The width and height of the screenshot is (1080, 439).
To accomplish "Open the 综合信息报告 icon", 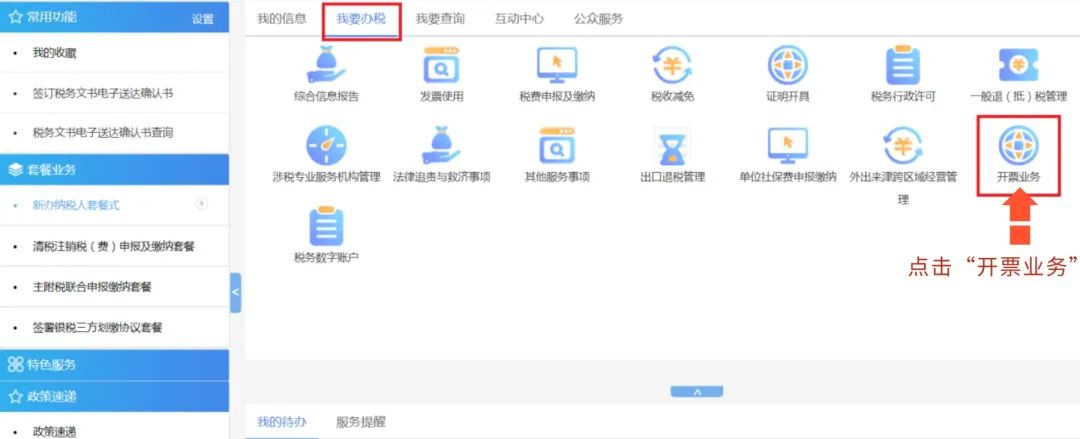I will [x=326, y=65].
